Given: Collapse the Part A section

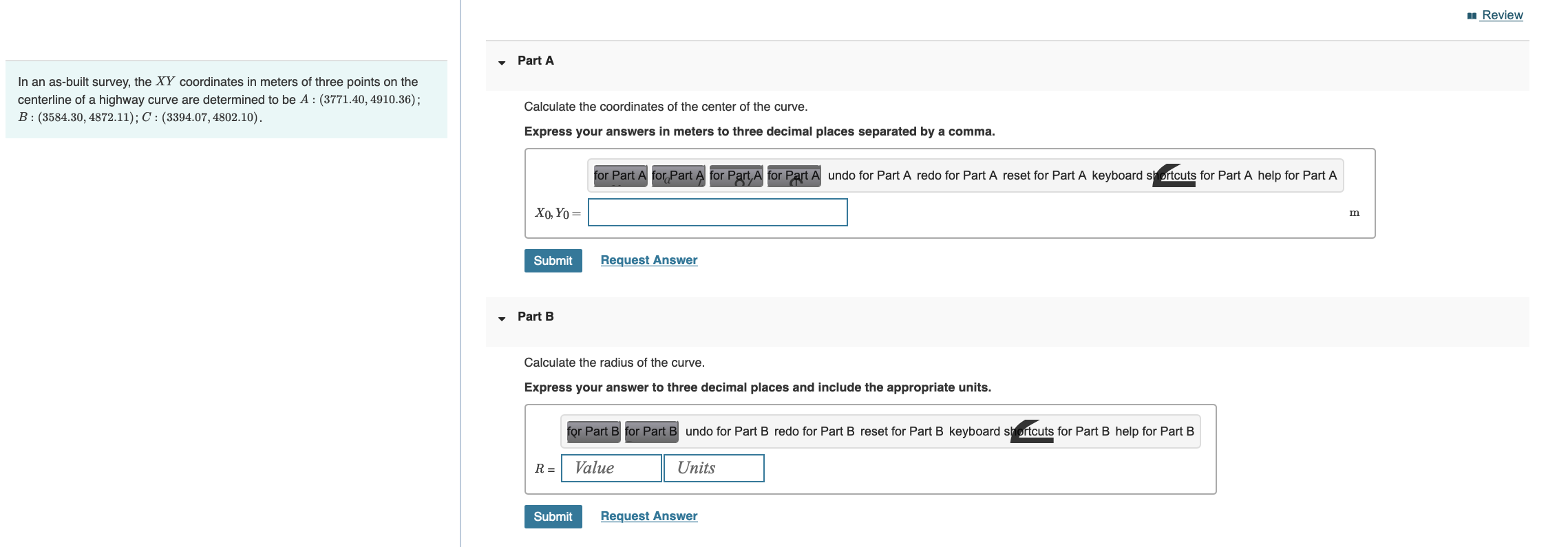Looking at the screenshot, I should (x=501, y=61).
